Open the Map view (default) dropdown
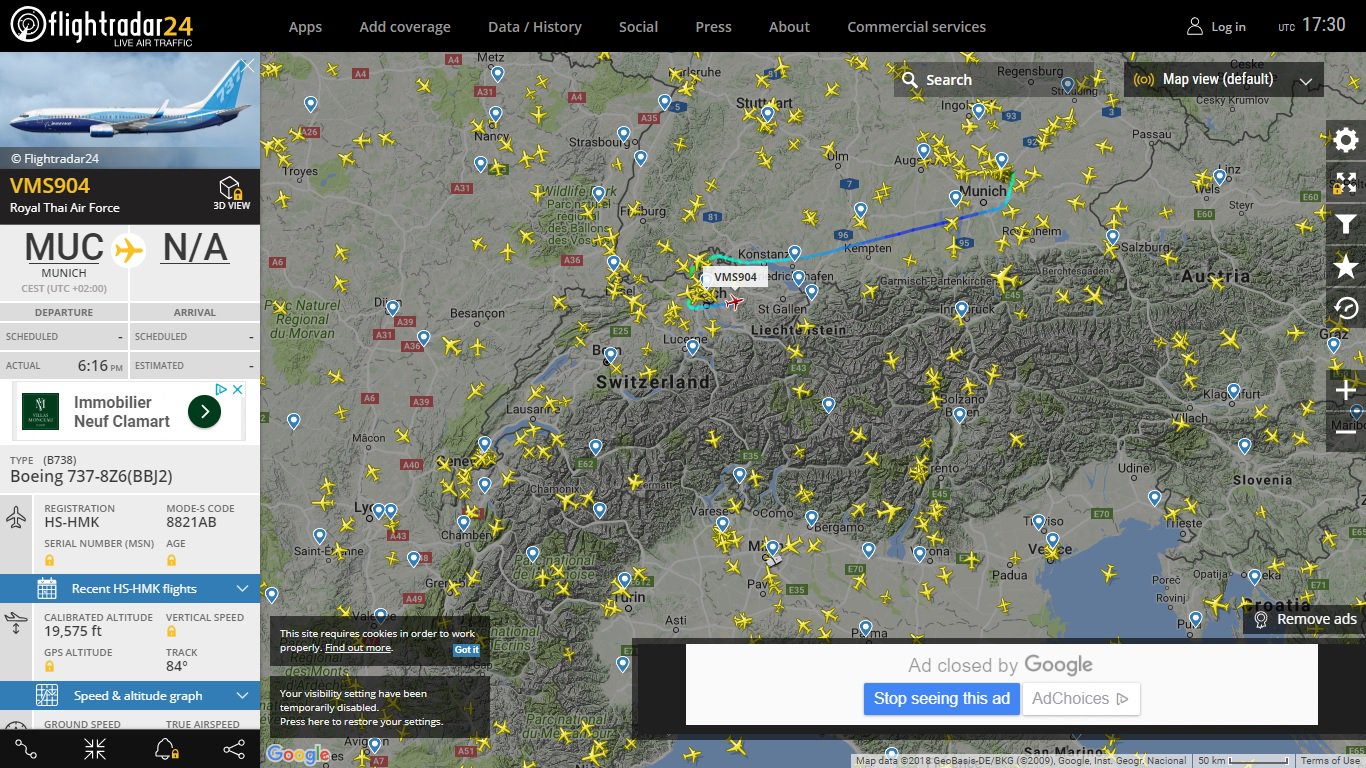This screenshot has height=768, width=1366. [x=1224, y=79]
